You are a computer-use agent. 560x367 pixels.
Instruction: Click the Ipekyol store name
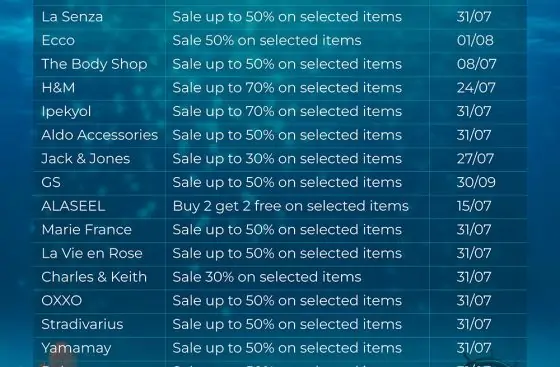pos(66,112)
